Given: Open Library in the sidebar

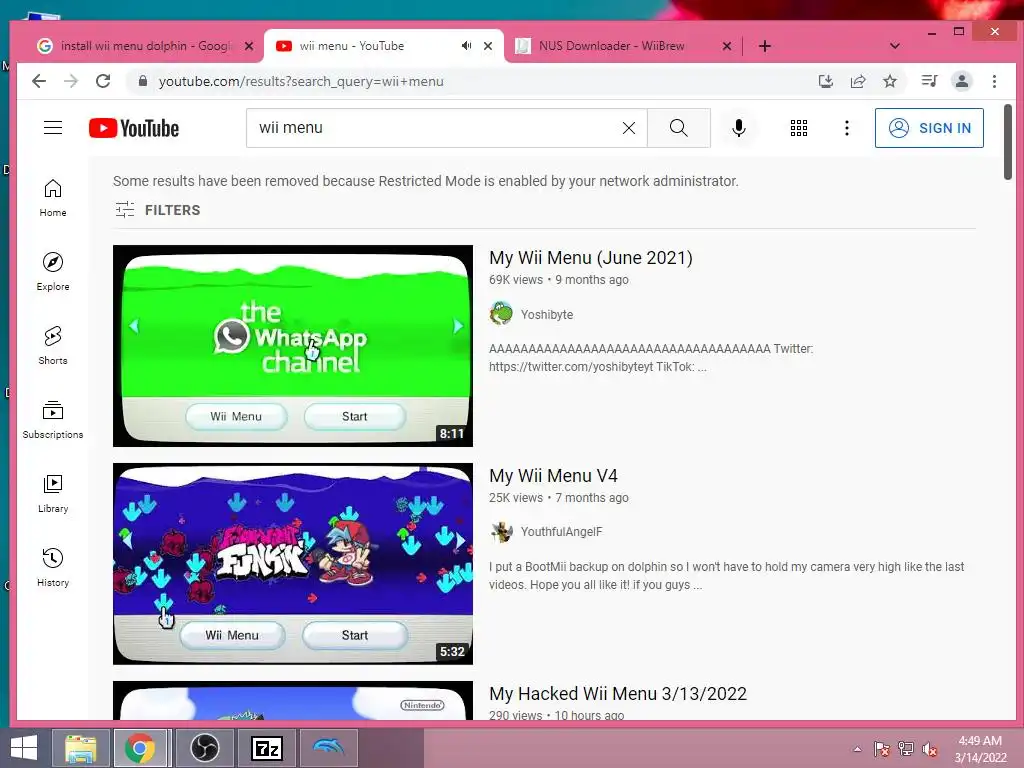Looking at the screenshot, I should [53, 493].
